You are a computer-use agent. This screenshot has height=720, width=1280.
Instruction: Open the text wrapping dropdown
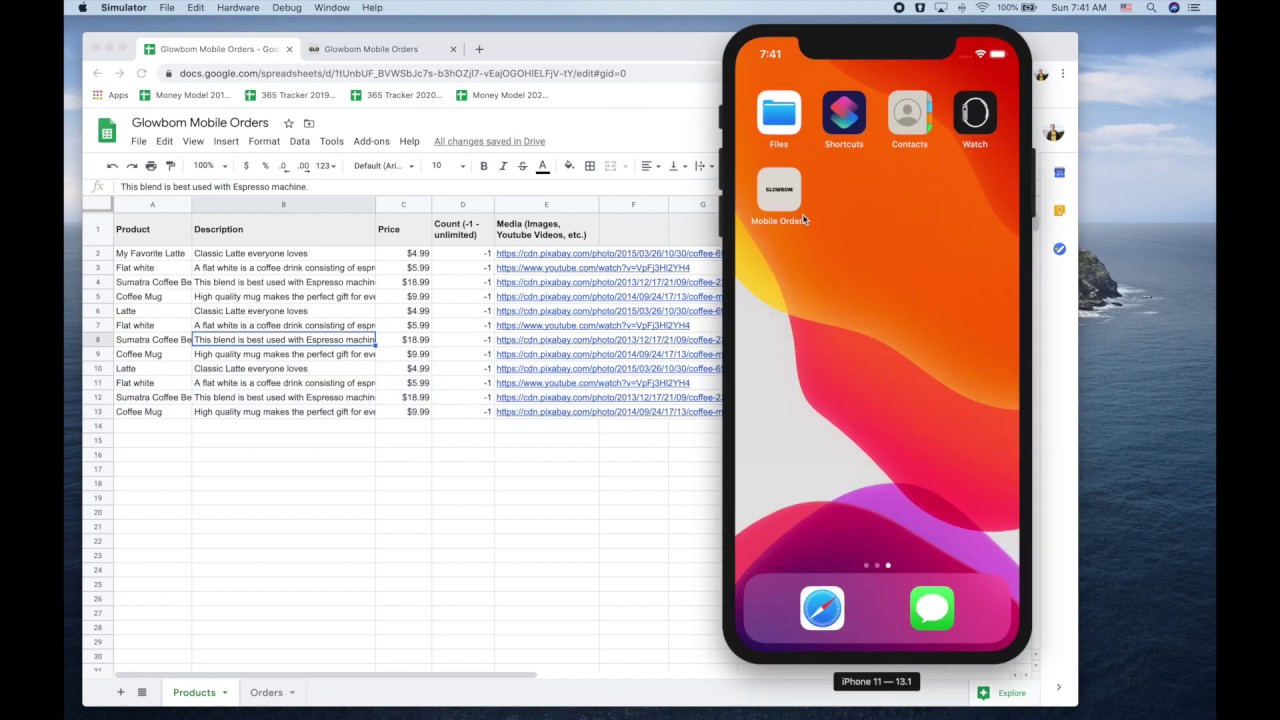[703, 166]
